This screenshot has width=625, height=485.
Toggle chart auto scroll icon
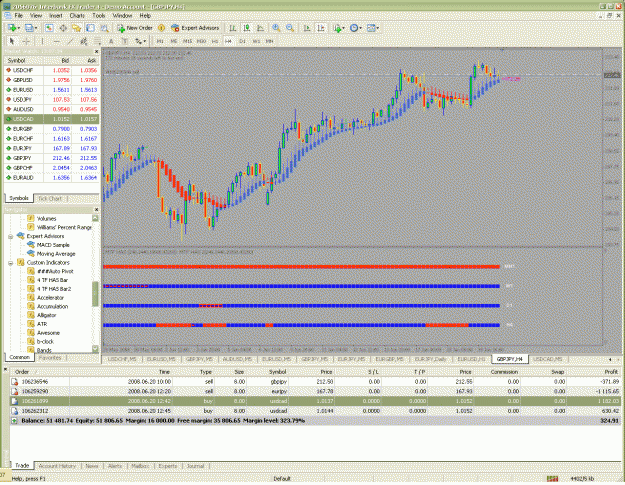[x=307, y=28]
